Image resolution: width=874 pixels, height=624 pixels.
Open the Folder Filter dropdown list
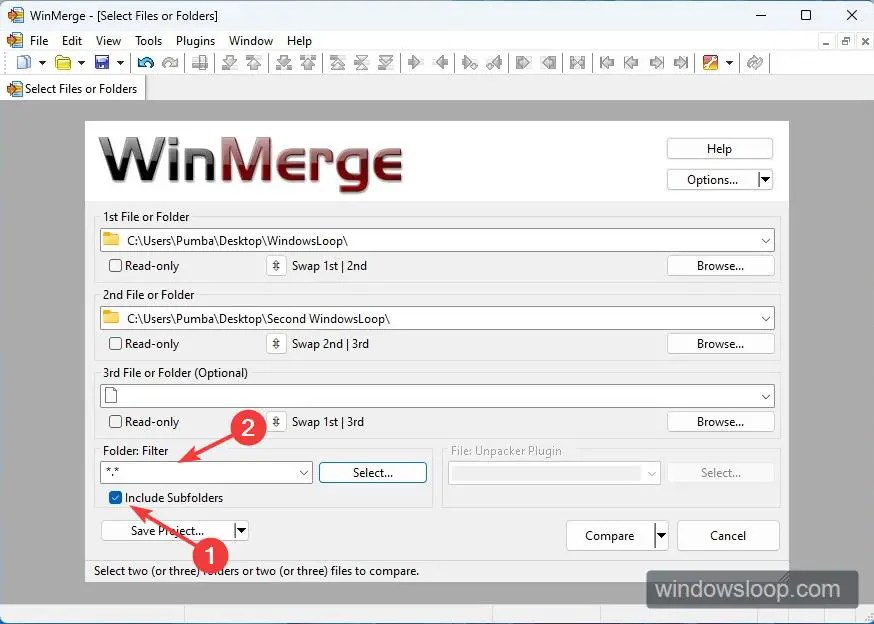pyautogui.click(x=304, y=473)
